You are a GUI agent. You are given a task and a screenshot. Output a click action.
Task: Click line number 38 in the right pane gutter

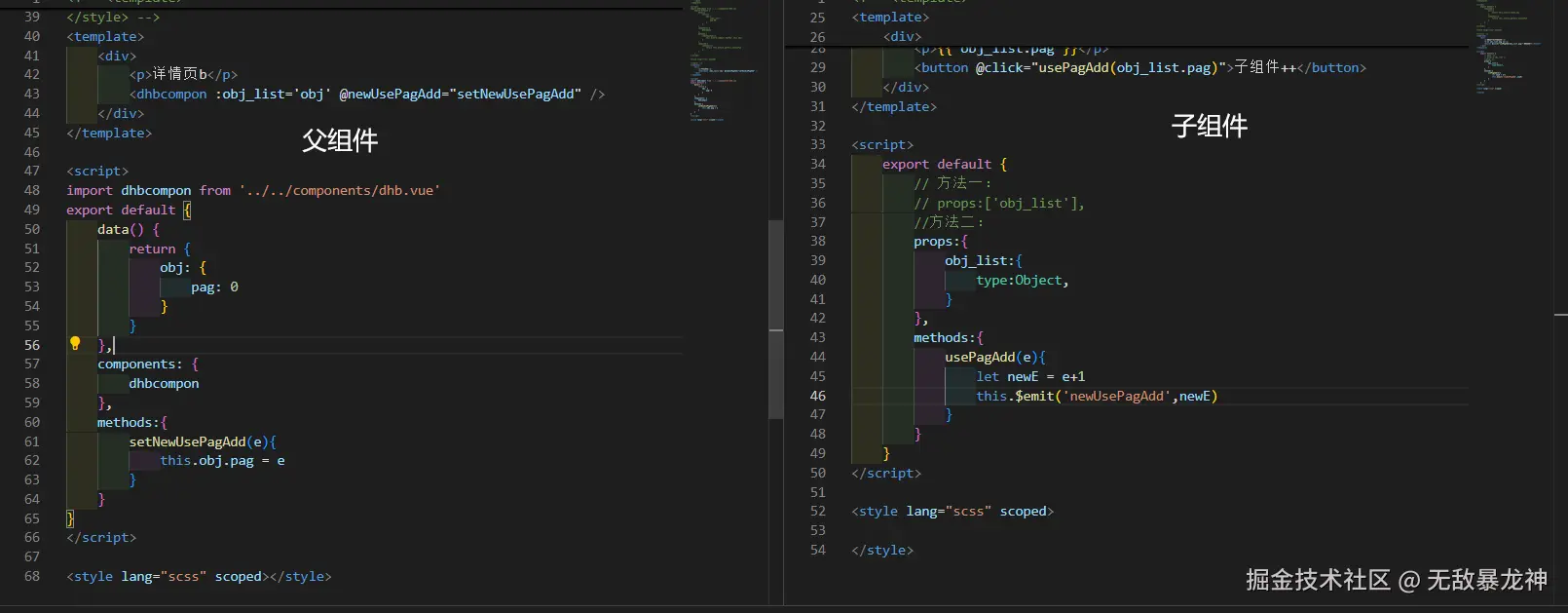(817, 241)
